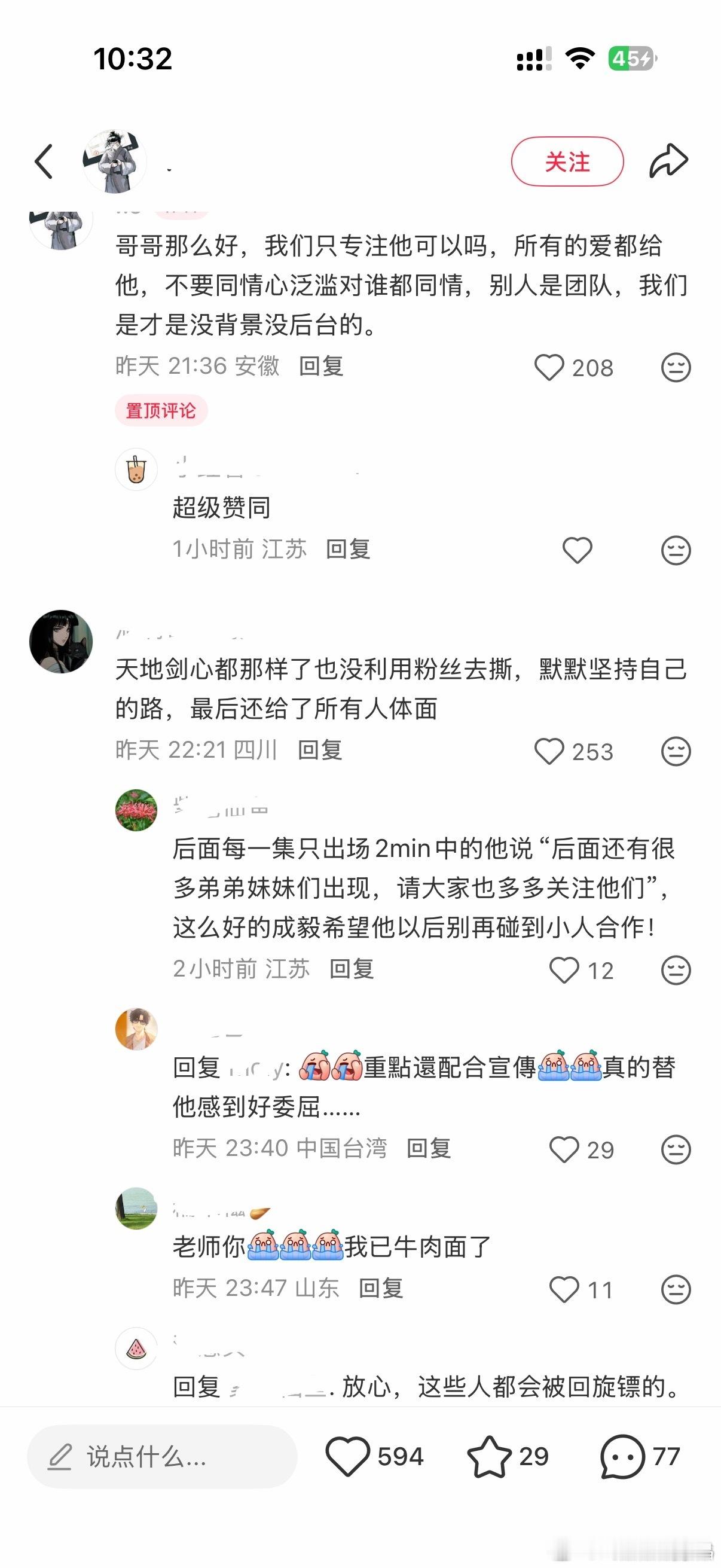Like the 超级赞同 reply

click(577, 550)
